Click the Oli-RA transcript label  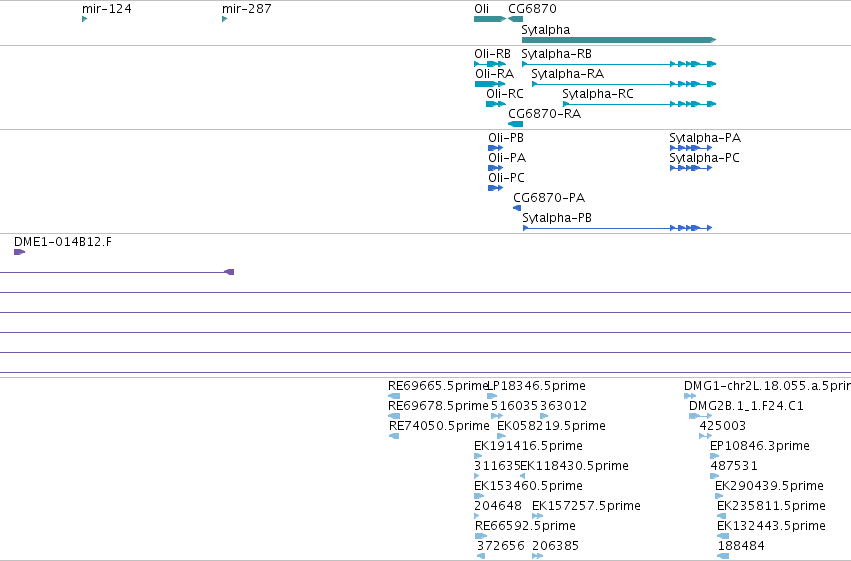point(494,74)
